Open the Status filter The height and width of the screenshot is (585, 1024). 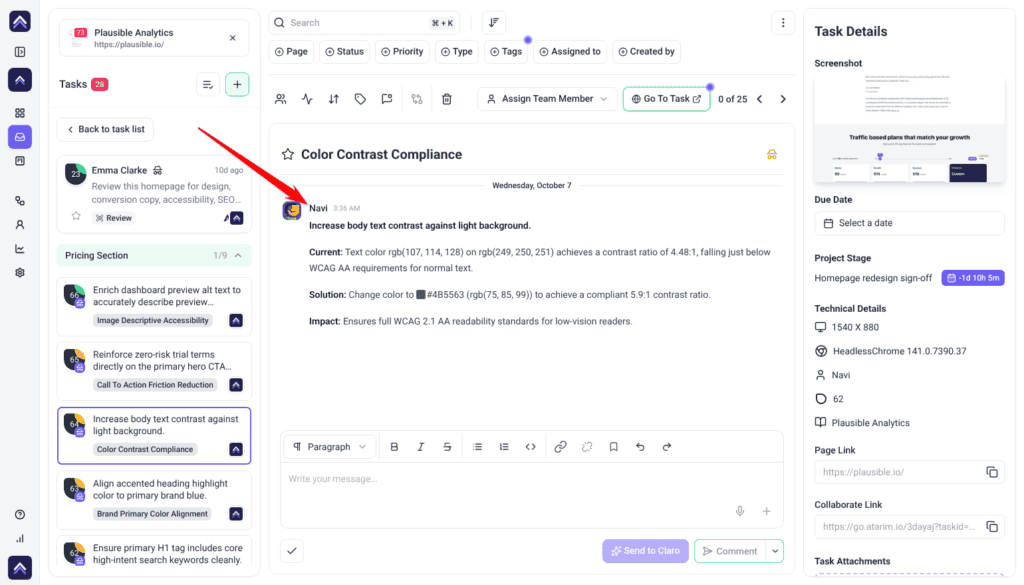(344, 52)
